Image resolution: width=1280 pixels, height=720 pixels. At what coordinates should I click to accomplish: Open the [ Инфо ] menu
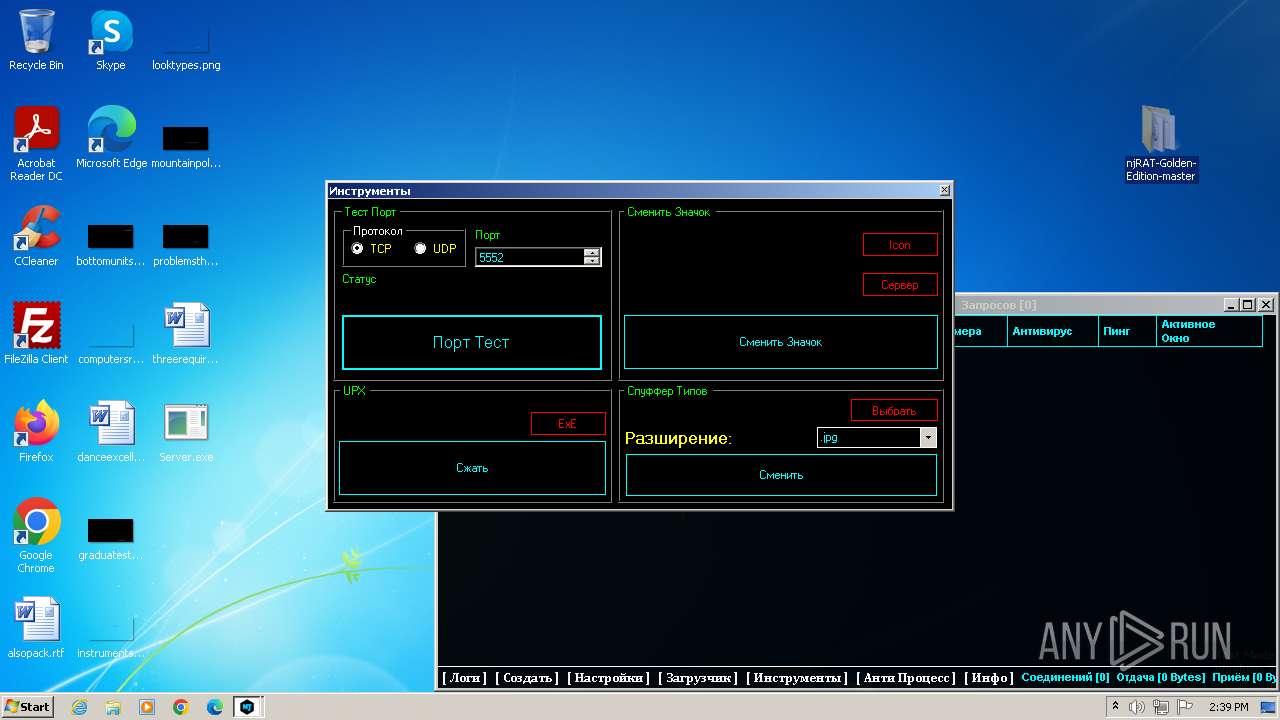[x=988, y=677]
